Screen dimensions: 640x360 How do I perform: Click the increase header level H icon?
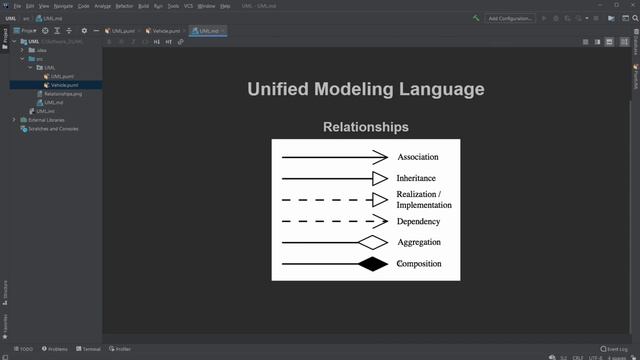(169, 42)
